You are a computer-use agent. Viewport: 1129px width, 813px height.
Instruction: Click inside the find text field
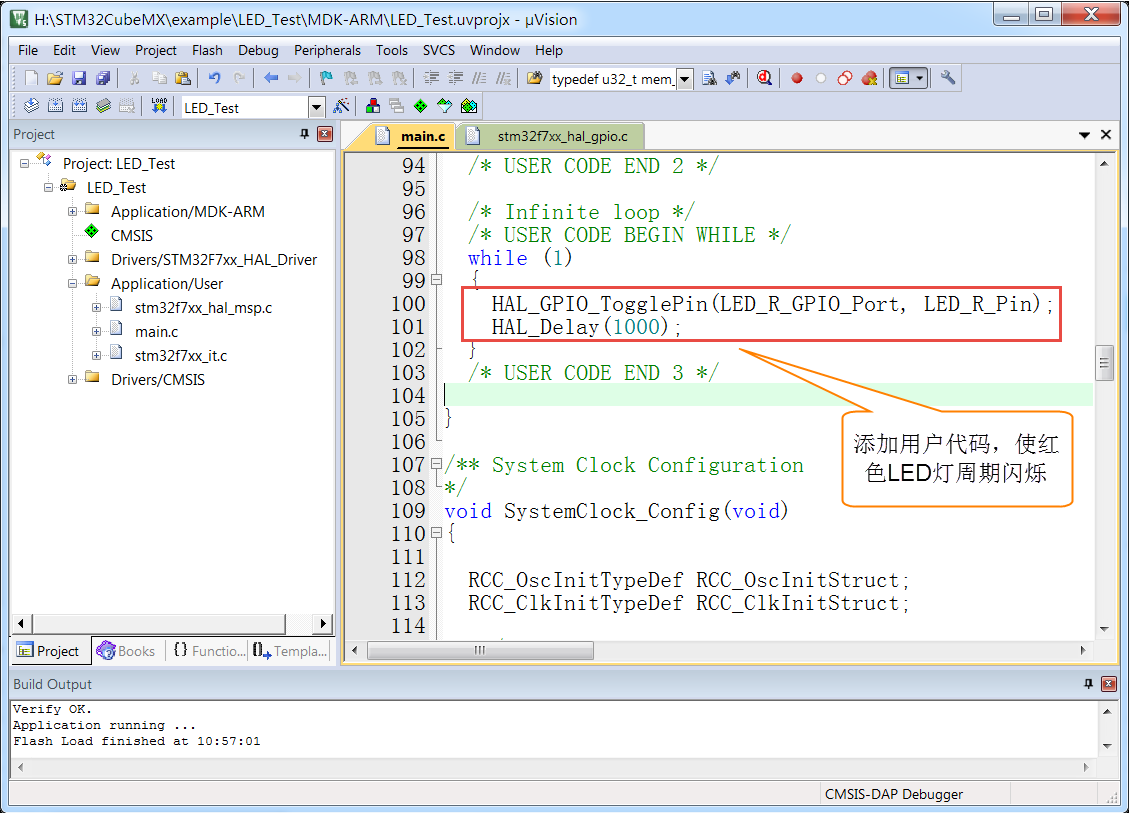click(x=613, y=79)
